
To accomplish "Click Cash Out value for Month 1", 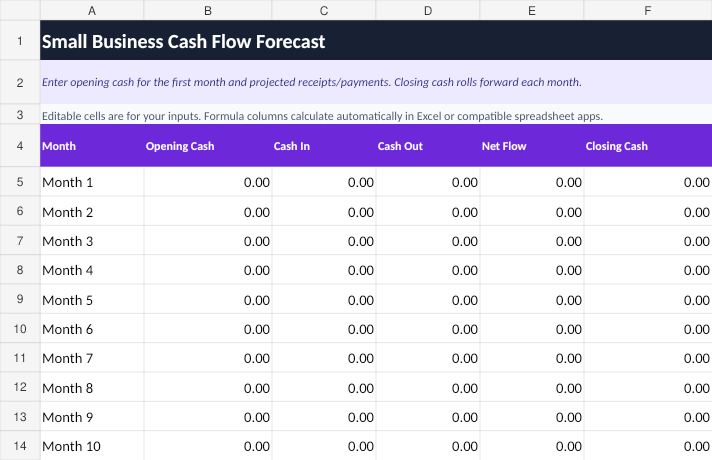I will tap(428, 182).
